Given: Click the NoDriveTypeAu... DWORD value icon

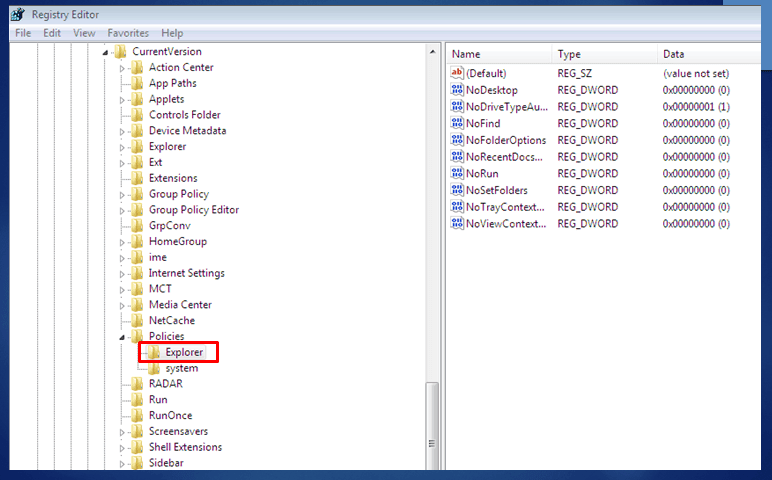Looking at the screenshot, I should click(457, 106).
